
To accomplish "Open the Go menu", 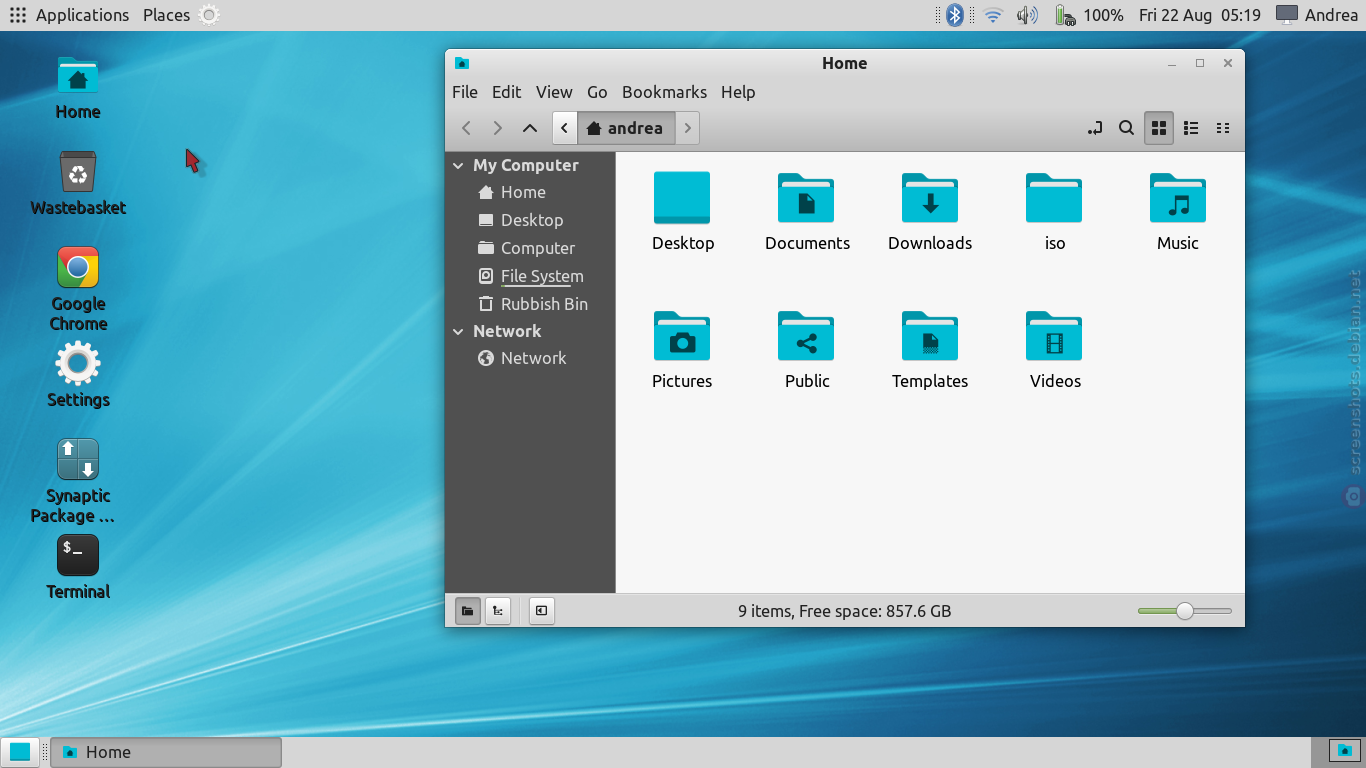I will (x=597, y=92).
